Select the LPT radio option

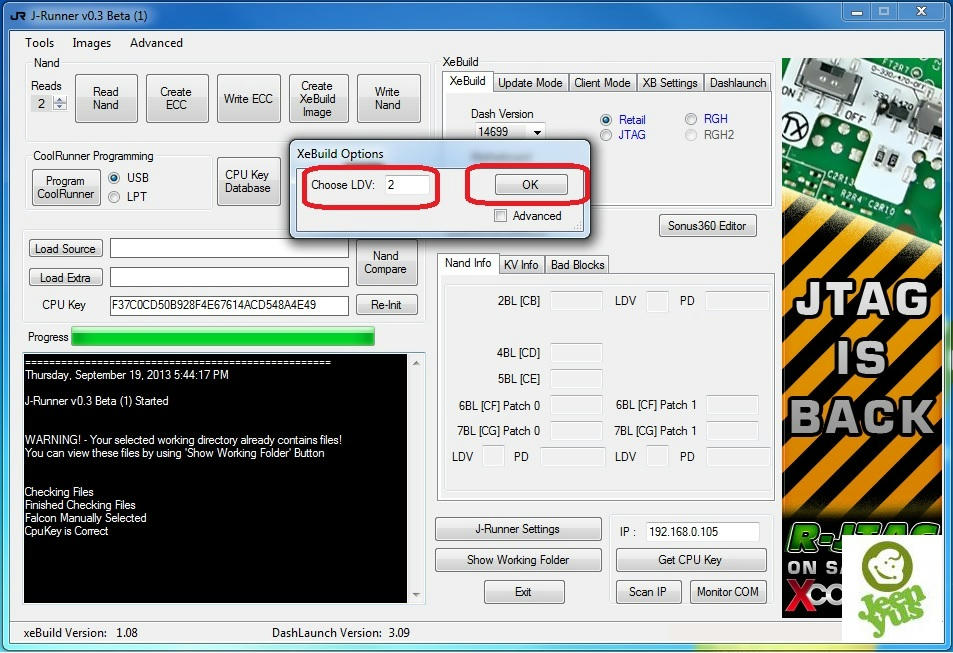pos(114,197)
